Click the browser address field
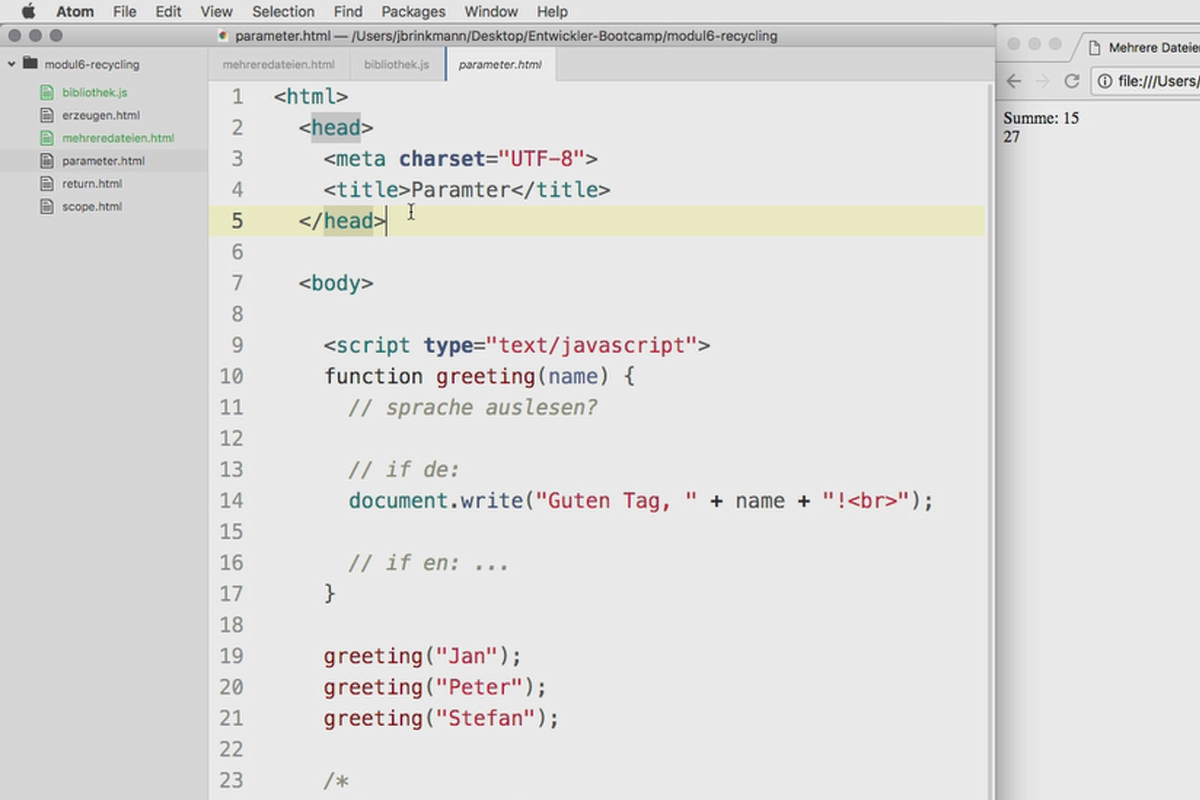The height and width of the screenshot is (800, 1200). click(1146, 81)
